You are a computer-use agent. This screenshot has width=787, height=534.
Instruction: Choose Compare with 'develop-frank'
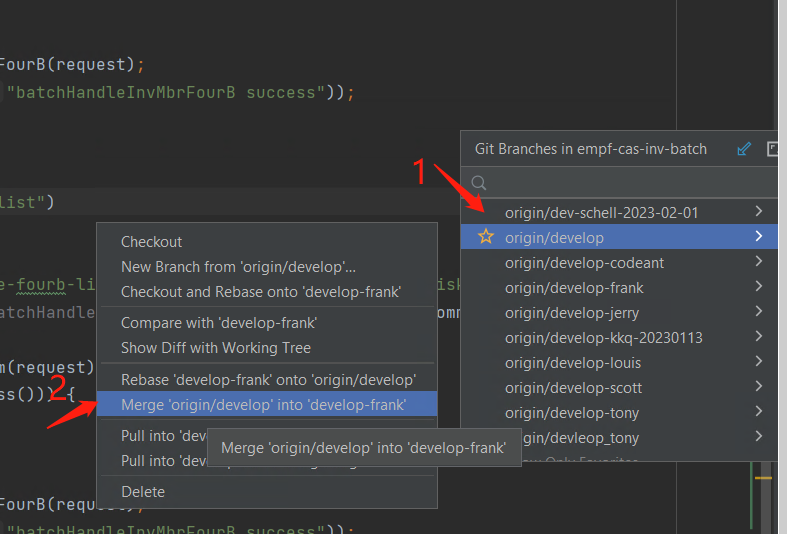click(x=267, y=323)
